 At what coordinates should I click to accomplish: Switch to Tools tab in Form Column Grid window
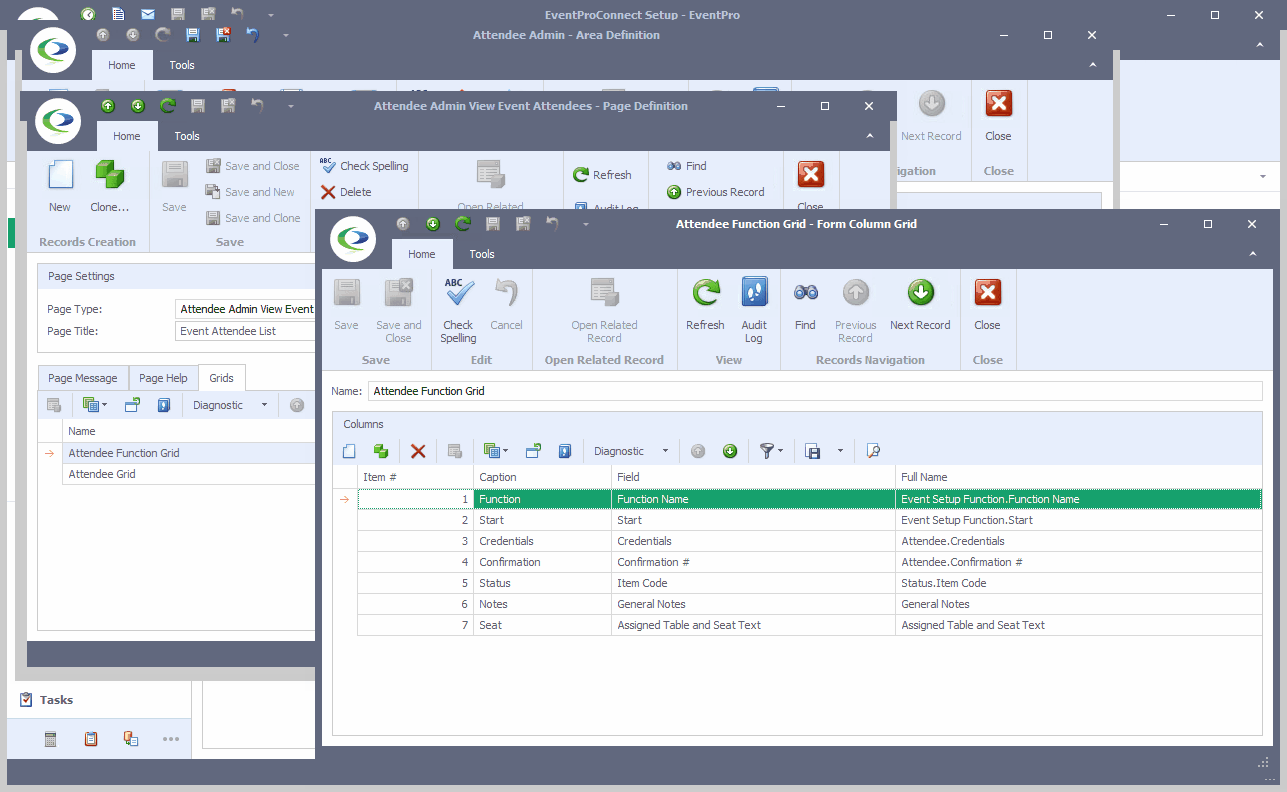click(x=482, y=254)
